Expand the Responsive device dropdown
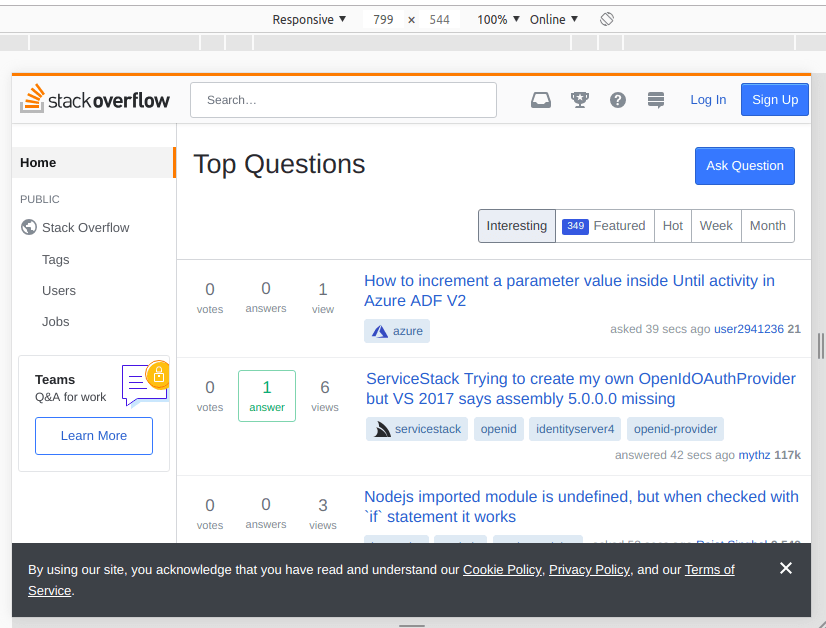 tap(309, 19)
